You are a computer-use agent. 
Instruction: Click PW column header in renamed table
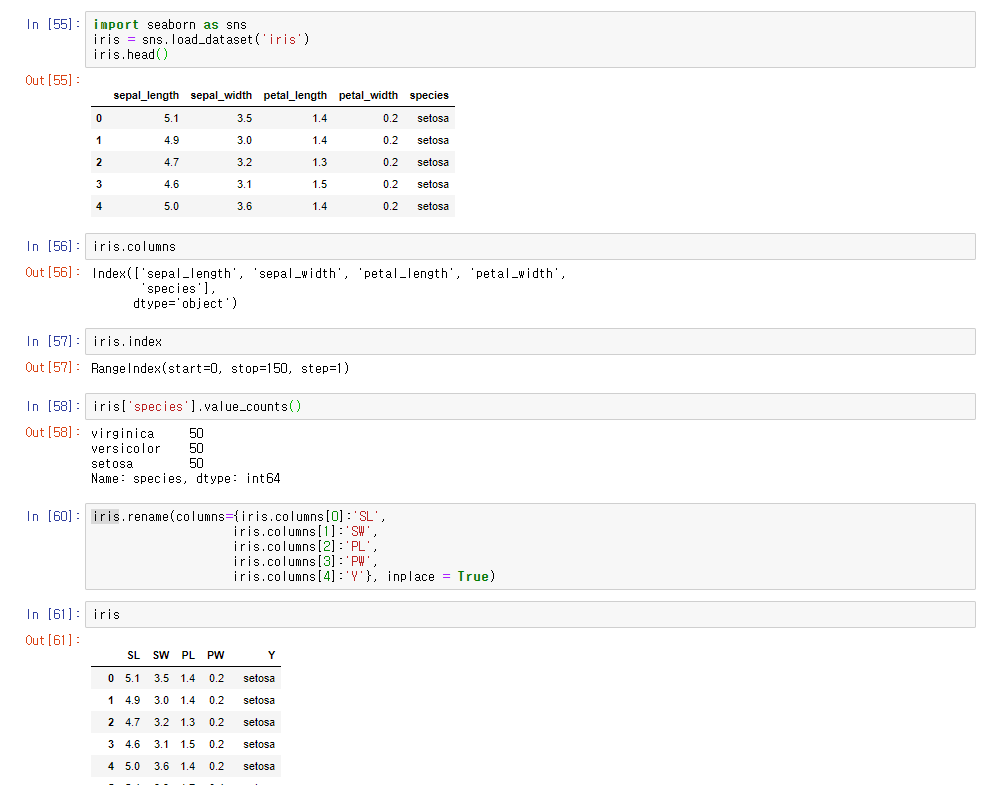pos(215,655)
